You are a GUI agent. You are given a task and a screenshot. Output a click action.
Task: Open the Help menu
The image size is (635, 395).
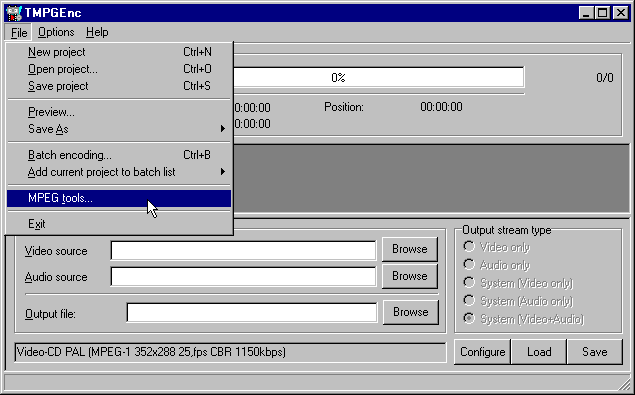pos(97,32)
